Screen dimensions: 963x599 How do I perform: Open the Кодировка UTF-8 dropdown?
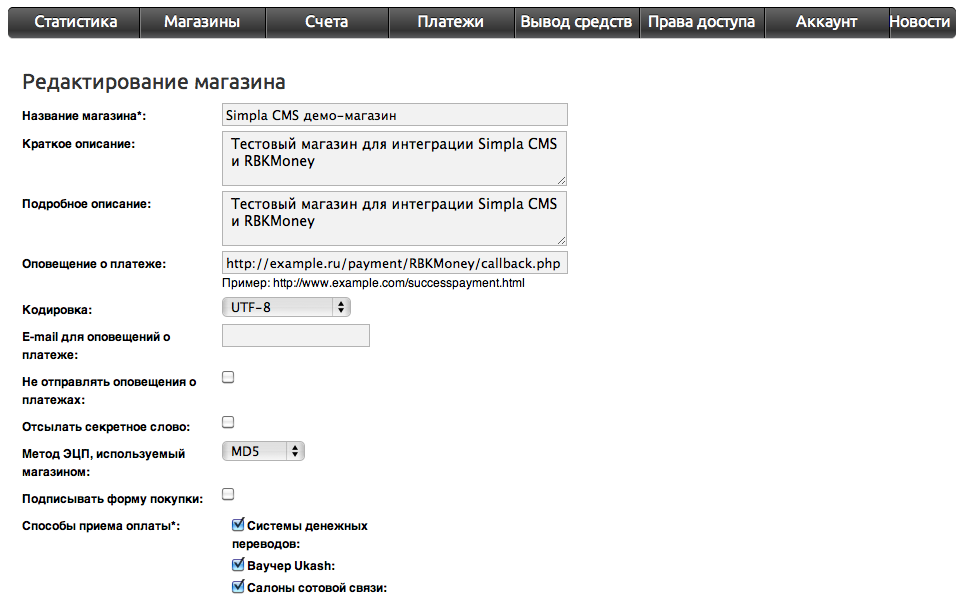(x=286, y=308)
